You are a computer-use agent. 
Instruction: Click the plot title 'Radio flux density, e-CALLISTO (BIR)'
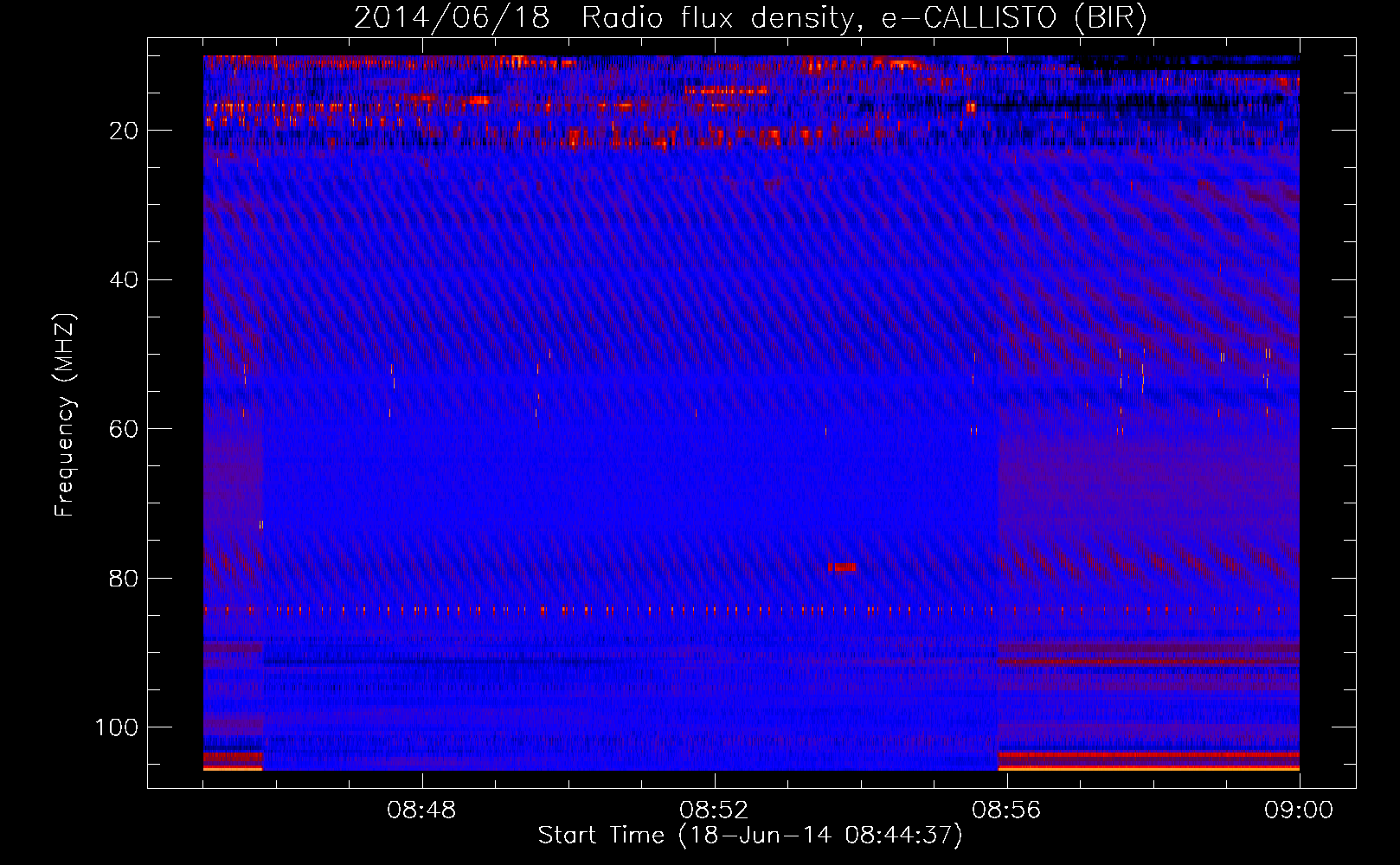coord(864,17)
